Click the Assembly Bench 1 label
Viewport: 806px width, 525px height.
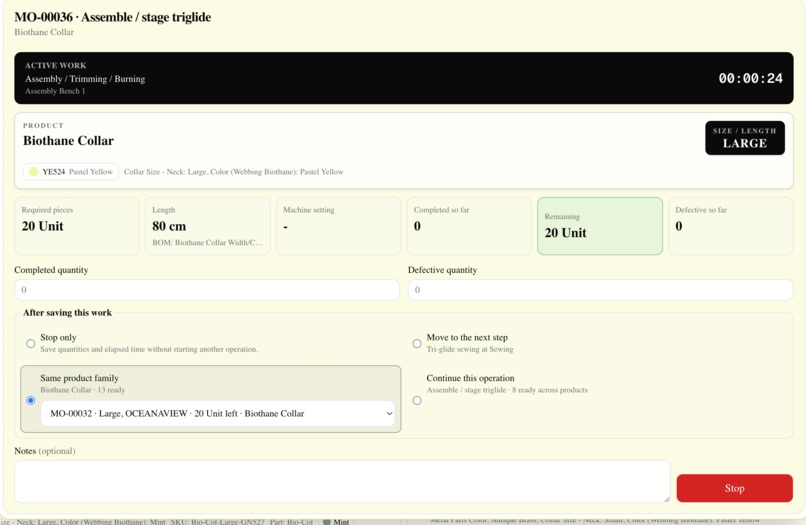click(55, 91)
